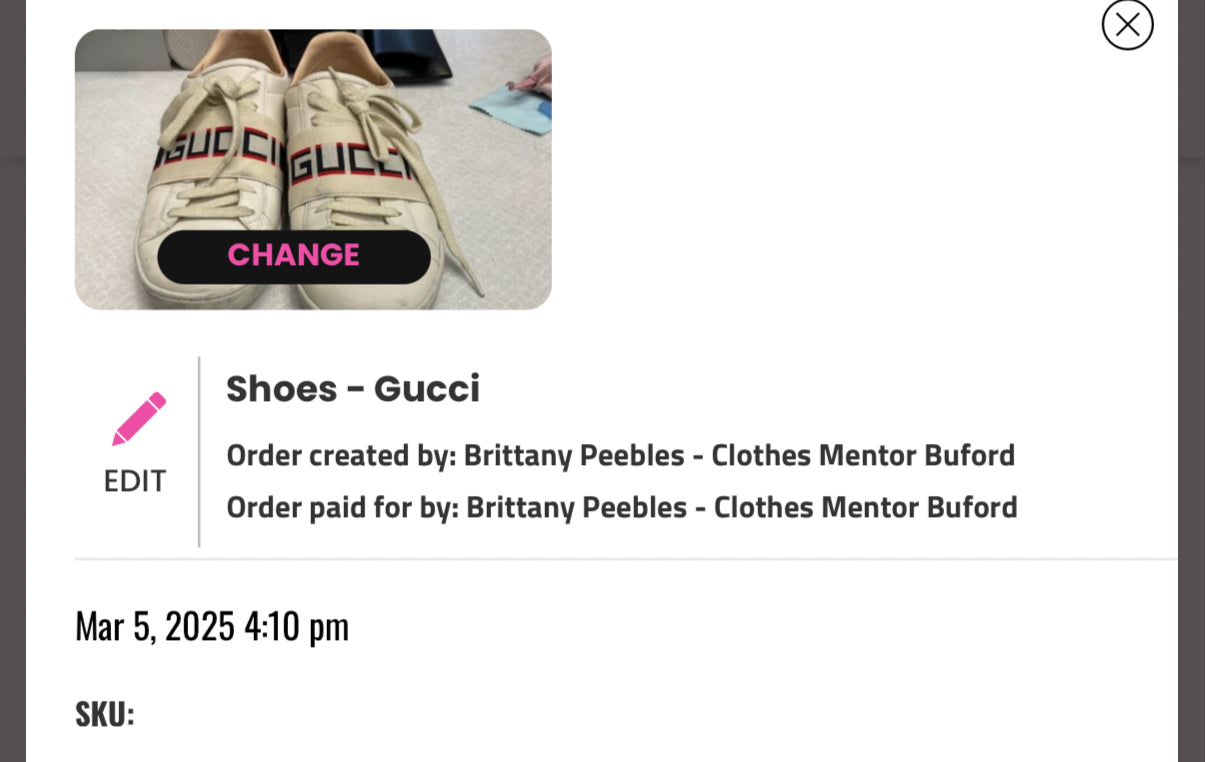
Task: Click the Order paid for by line
Action: 622,508
